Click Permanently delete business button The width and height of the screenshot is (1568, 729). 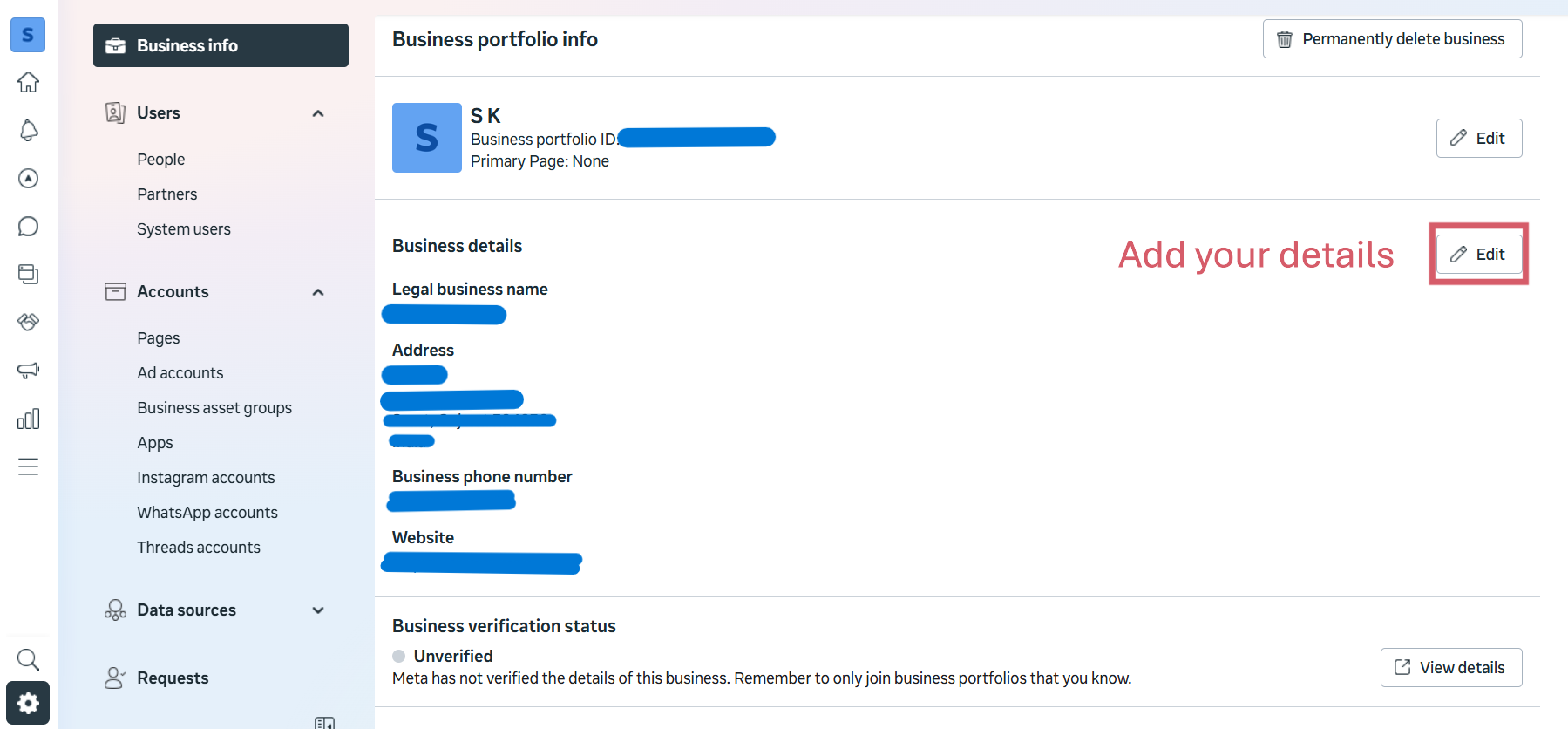pyautogui.click(x=1392, y=39)
